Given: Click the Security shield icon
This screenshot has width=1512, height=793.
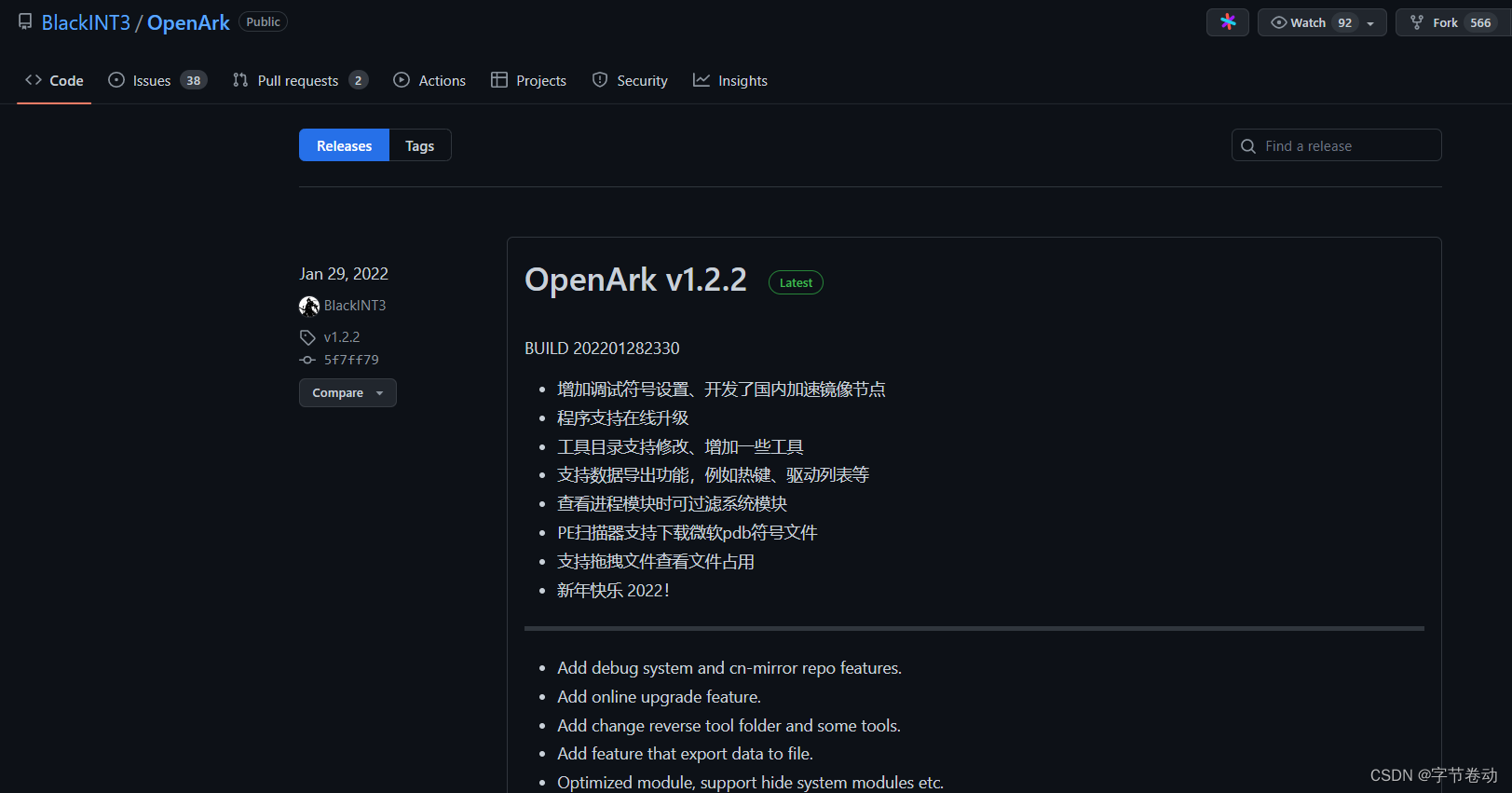Looking at the screenshot, I should point(600,80).
